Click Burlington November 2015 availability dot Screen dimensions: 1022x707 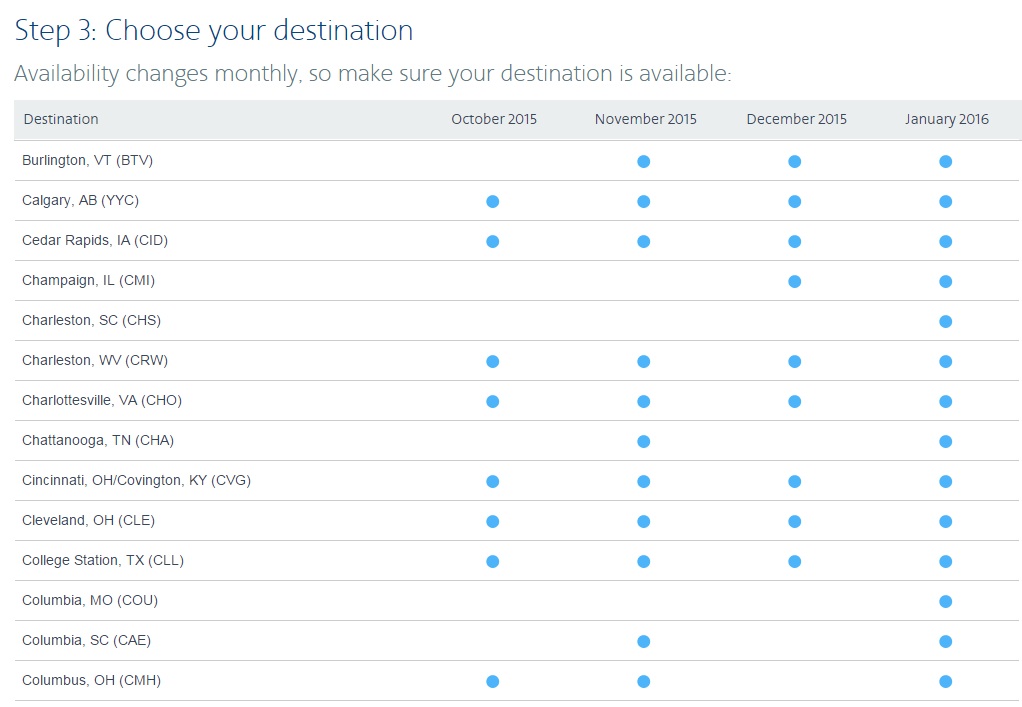point(643,161)
